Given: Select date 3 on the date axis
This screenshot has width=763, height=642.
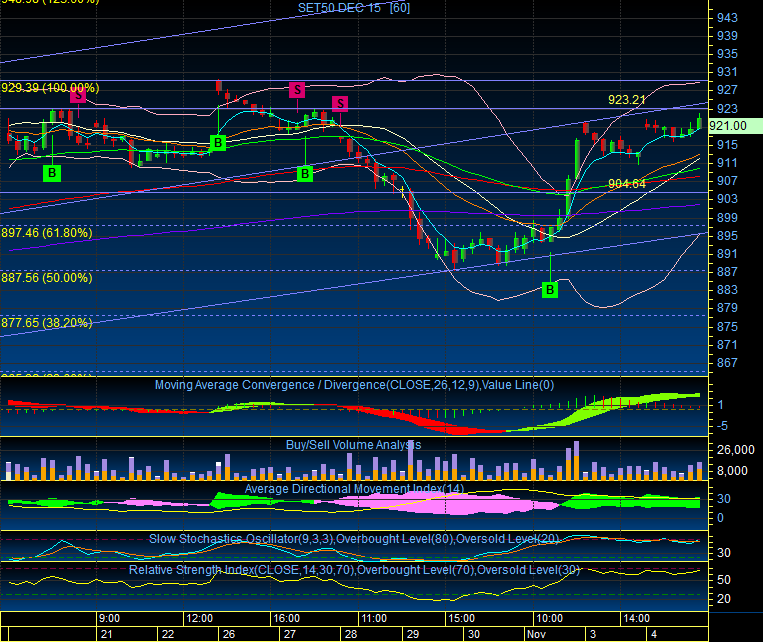Looking at the screenshot, I should tap(593, 634).
